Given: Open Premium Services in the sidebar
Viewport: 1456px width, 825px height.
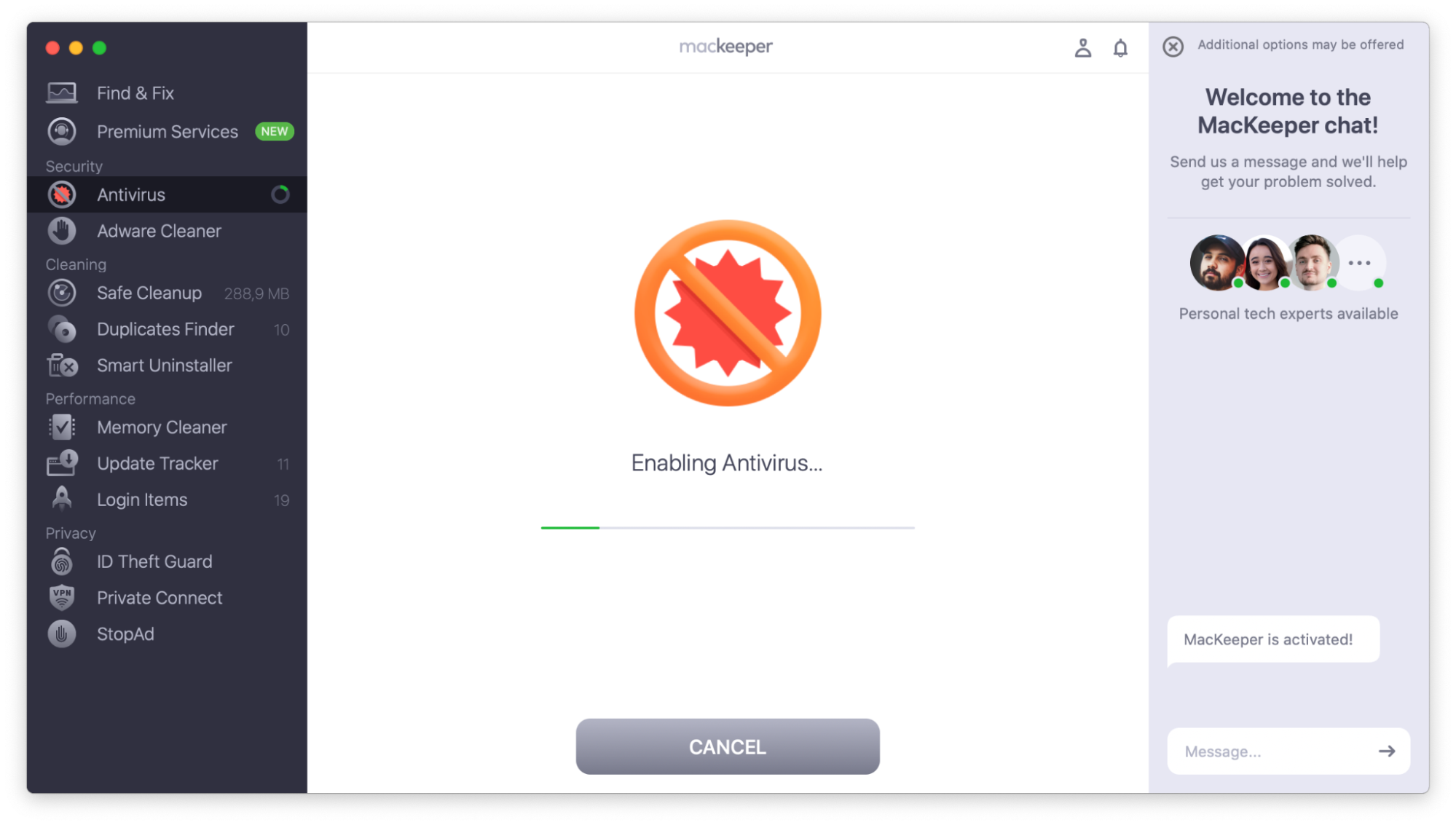Looking at the screenshot, I should tap(167, 132).
